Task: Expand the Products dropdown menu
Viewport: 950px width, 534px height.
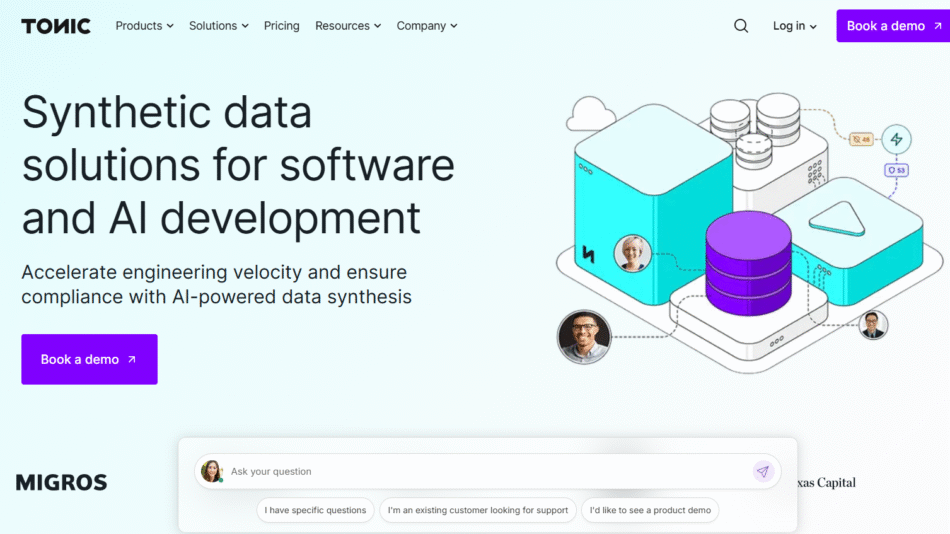Action: [x=144, y=26]
